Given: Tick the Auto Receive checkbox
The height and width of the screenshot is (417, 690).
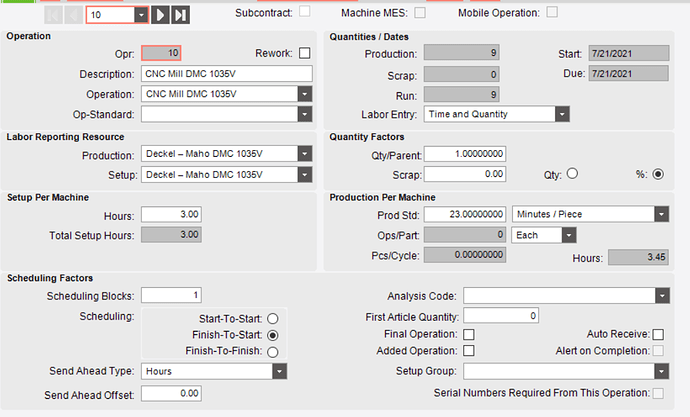Looking at the screenshot, I should [x=658, y=335].
